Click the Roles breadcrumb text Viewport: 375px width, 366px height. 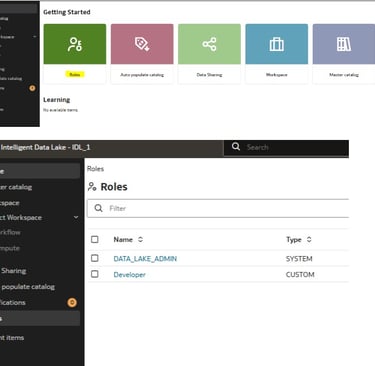point(95,169)
